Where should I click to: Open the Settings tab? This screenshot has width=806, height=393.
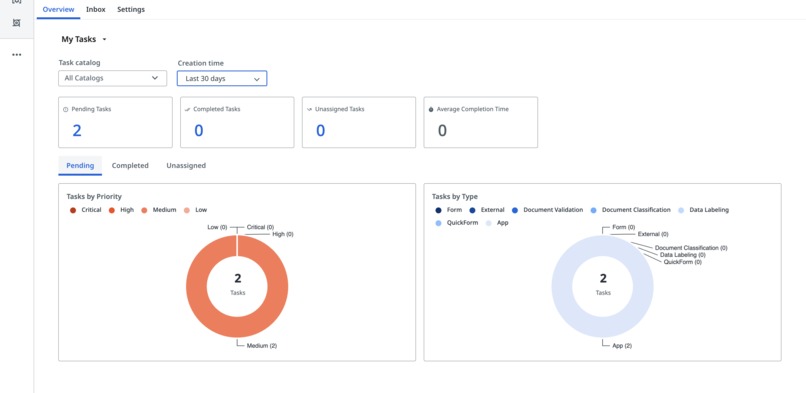[x=131, y=9]
